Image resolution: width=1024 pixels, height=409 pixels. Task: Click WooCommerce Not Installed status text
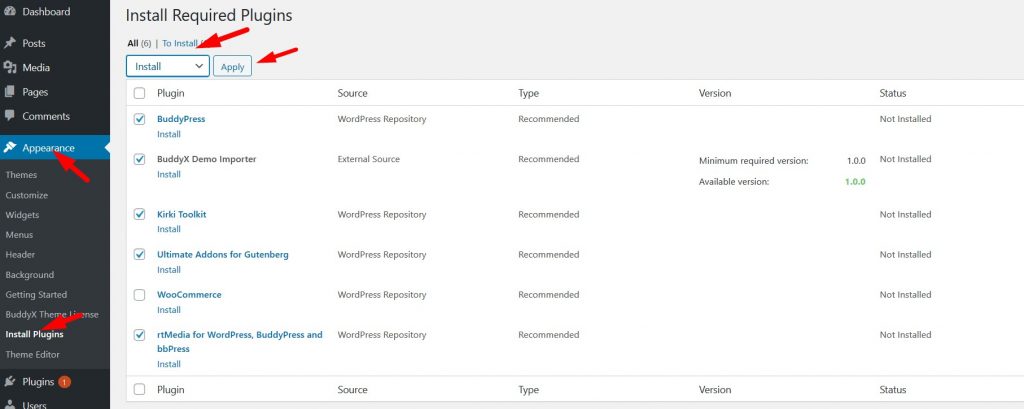point(905,295)
